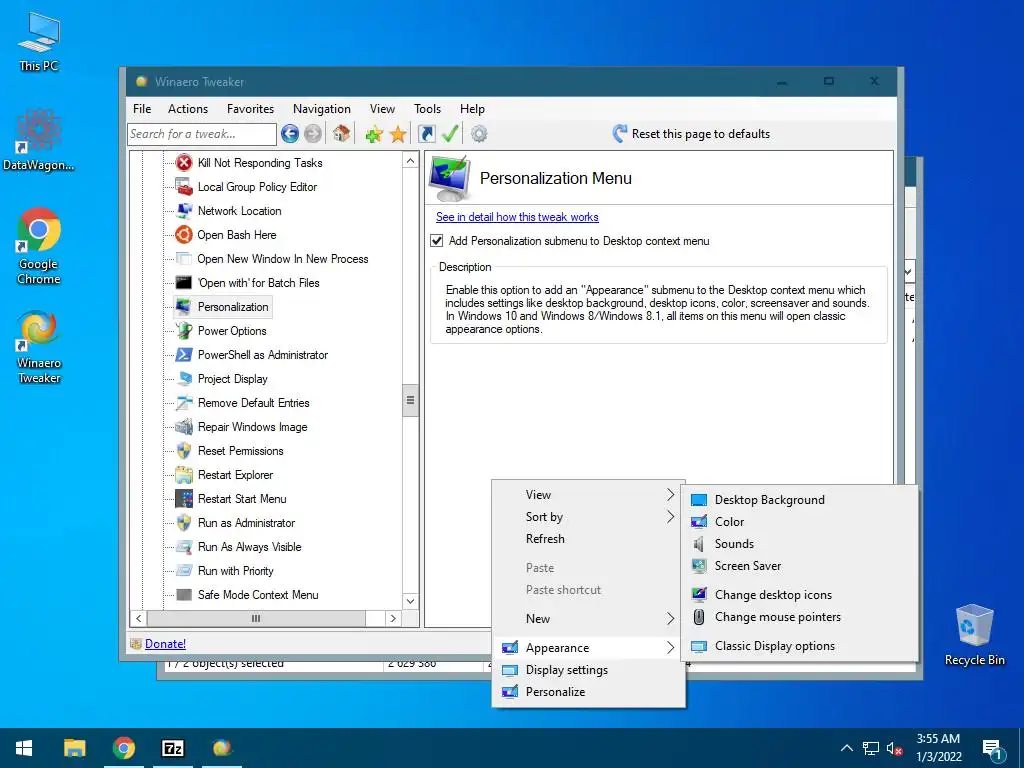Open Google Chrome desktop shortcut
Image resolution: width=1024 pixels, height=768 pixels.
(x=39, y=246)
